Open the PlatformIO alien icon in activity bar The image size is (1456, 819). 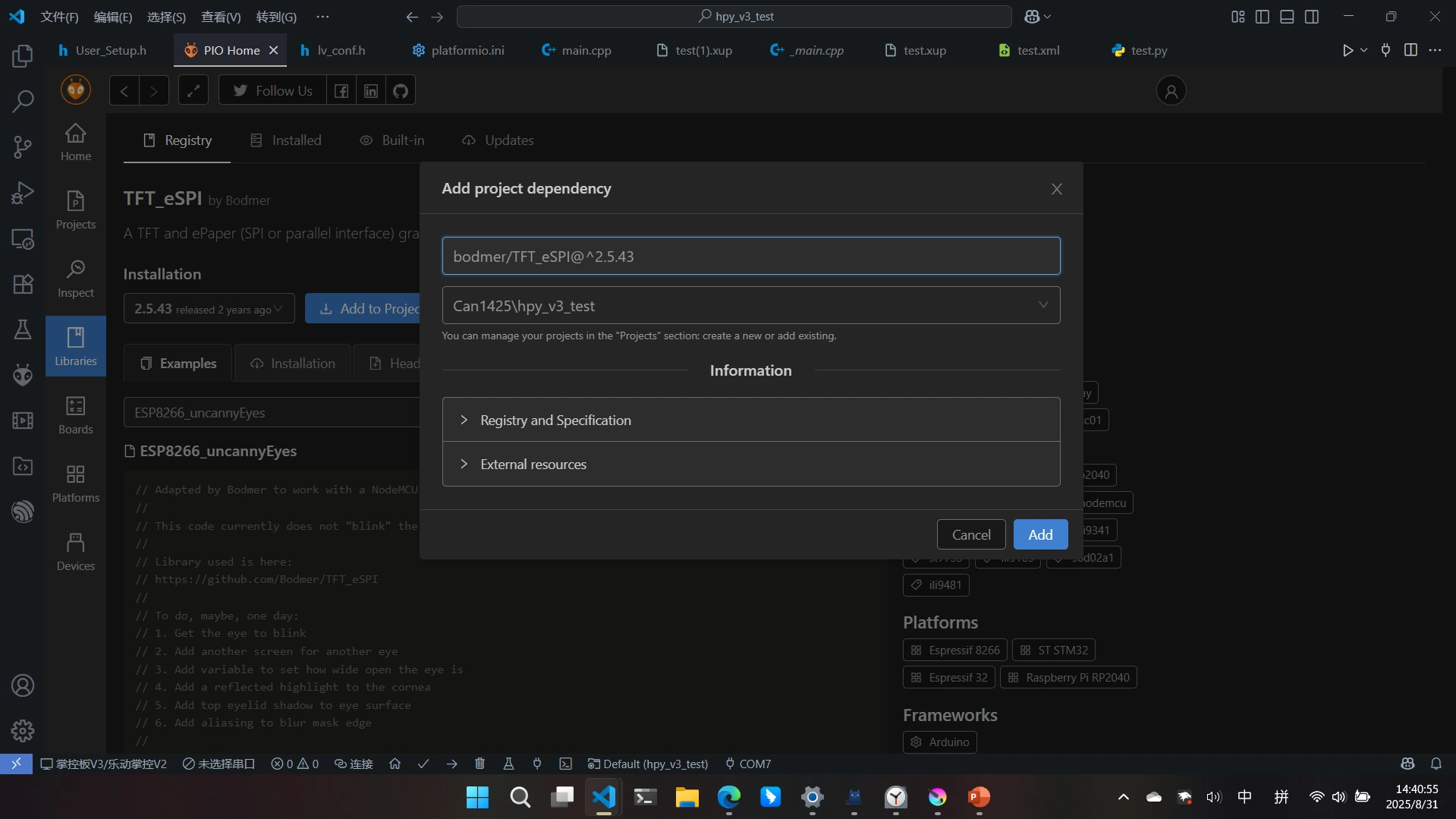click(x=23, y=375)
